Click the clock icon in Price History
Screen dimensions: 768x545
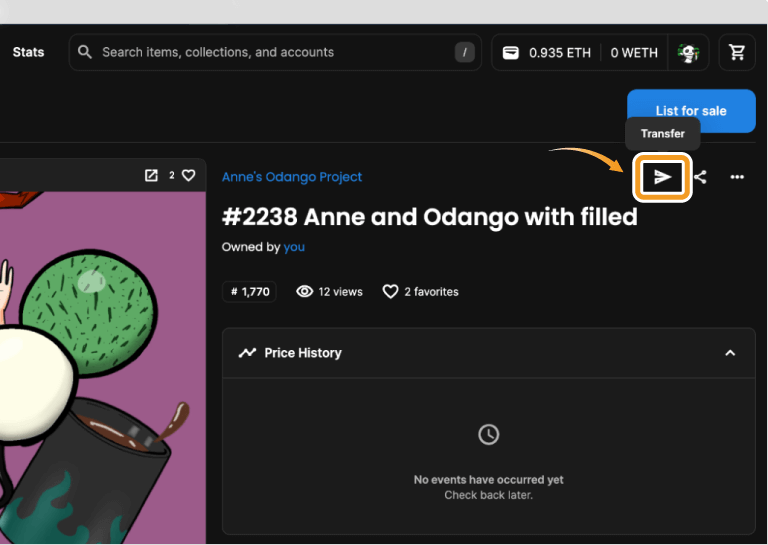488,434
